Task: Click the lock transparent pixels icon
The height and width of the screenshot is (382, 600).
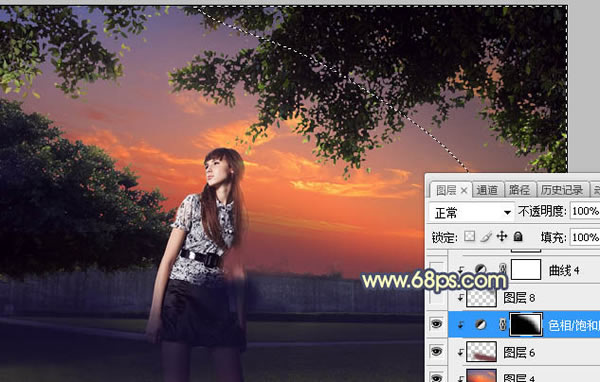Action: coord(470,237)
